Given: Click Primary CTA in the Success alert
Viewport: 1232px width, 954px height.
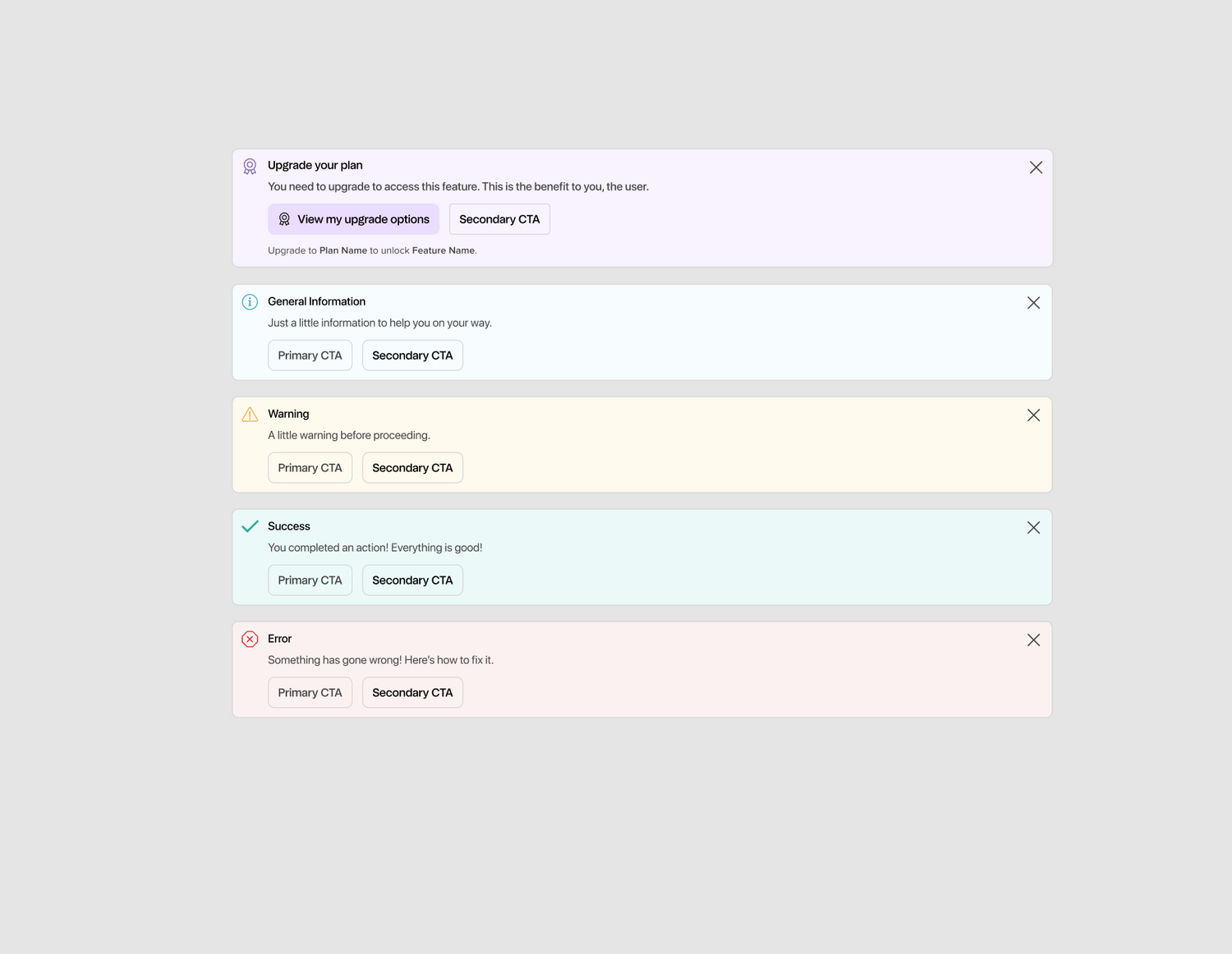Looking at the screenshot, I should point(310,580).
